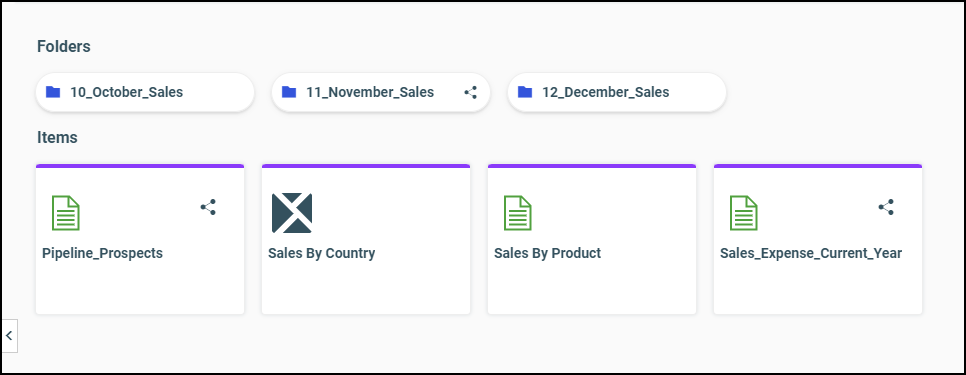Click the green document icon of Sales_Expense_Current_Year
This screenshot has height=375, width=966.
(x=744, y=213)
